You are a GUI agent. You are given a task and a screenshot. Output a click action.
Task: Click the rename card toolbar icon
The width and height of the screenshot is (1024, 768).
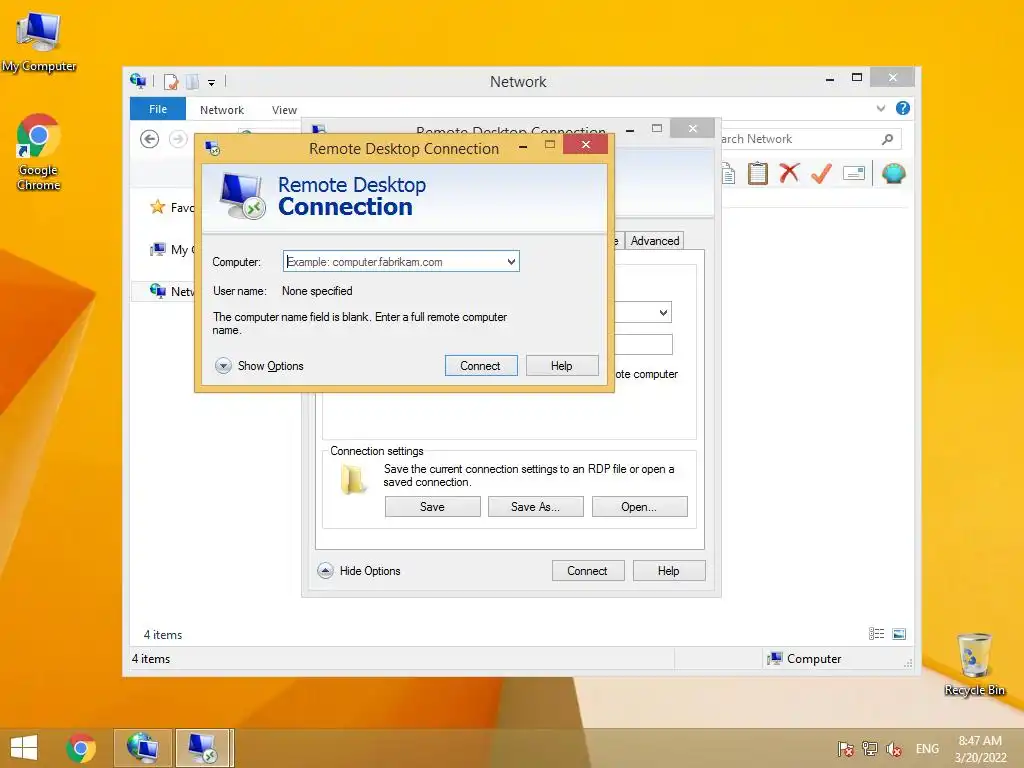[854, 173]
